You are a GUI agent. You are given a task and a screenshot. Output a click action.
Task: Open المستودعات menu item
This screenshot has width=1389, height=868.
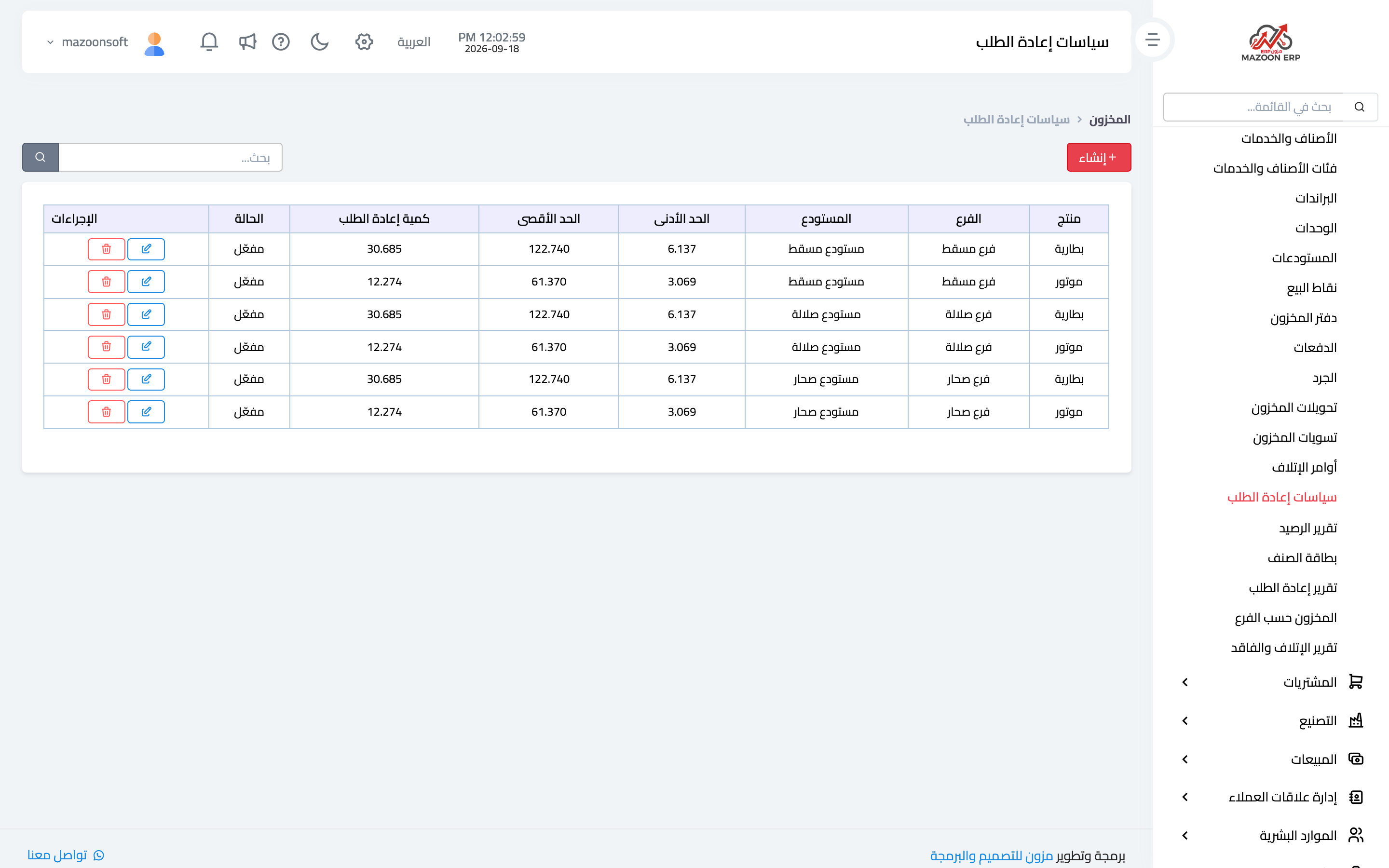tap(1304, 258)
